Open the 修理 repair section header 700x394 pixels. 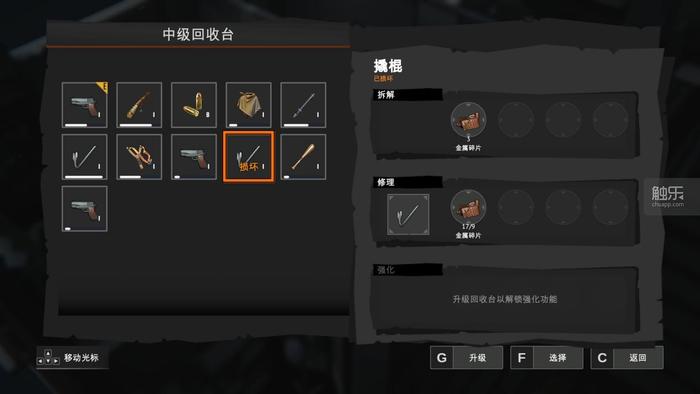[408, 182]
